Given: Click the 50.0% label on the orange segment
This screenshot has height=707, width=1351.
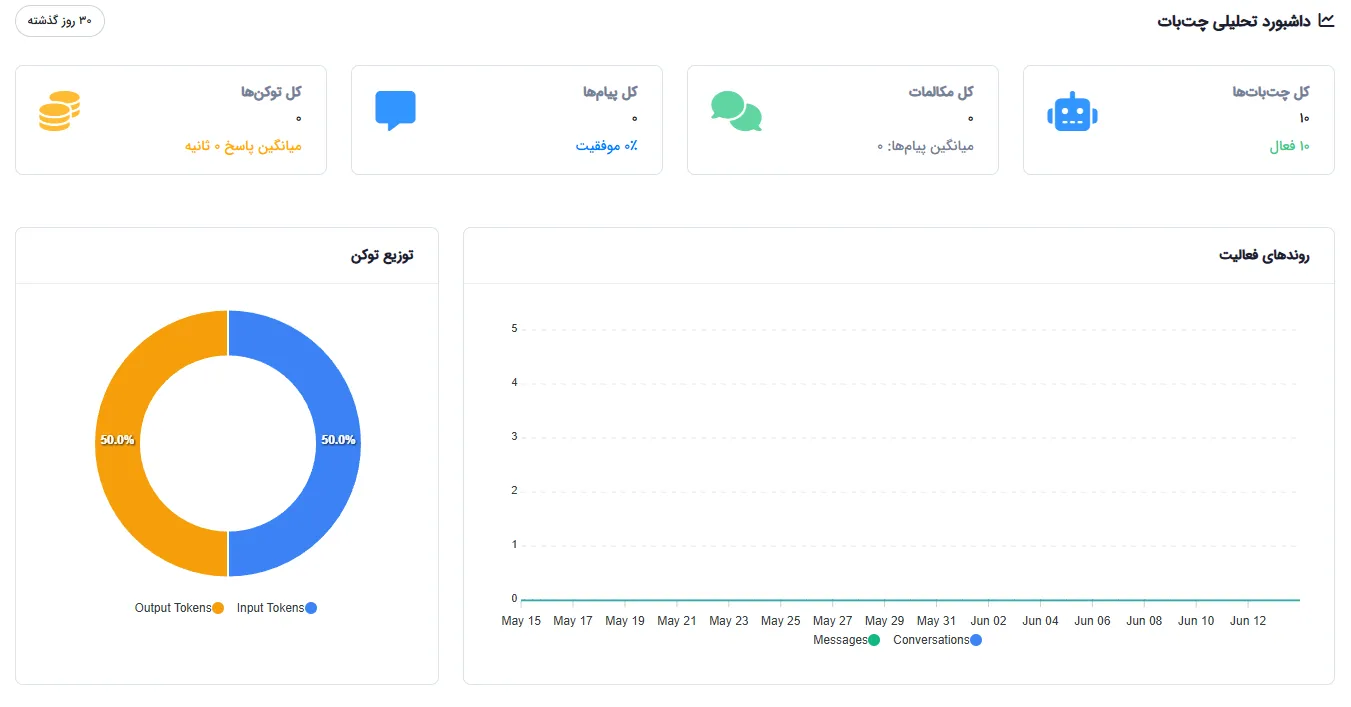Looking at the screenshot, I should (117, 440).
